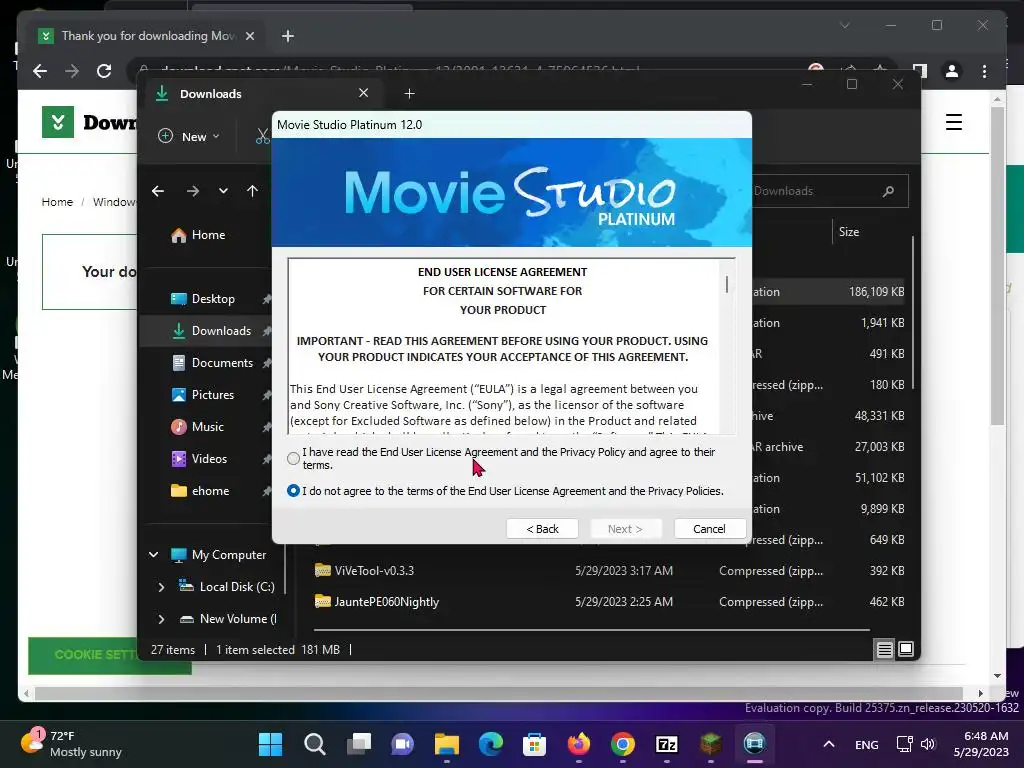Viewport: 1024px width, 768px height.
Task: Click Chrome back arrow
Action: 40,71
